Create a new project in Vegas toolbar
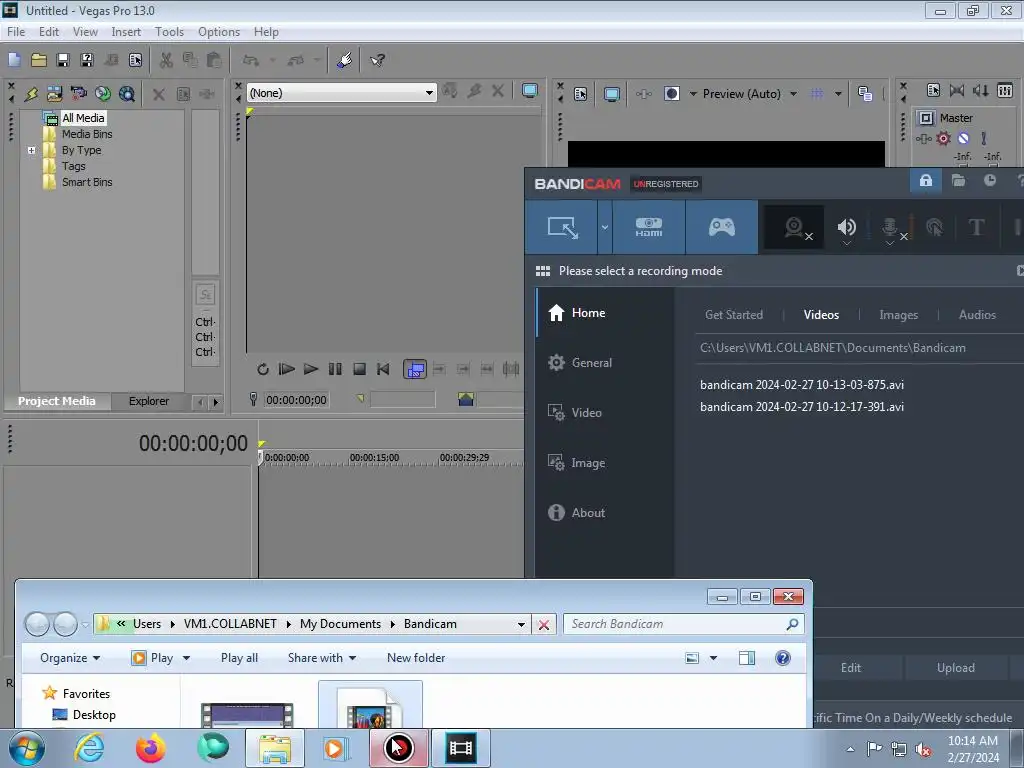 pyautogui.click(x=14, y=60)
